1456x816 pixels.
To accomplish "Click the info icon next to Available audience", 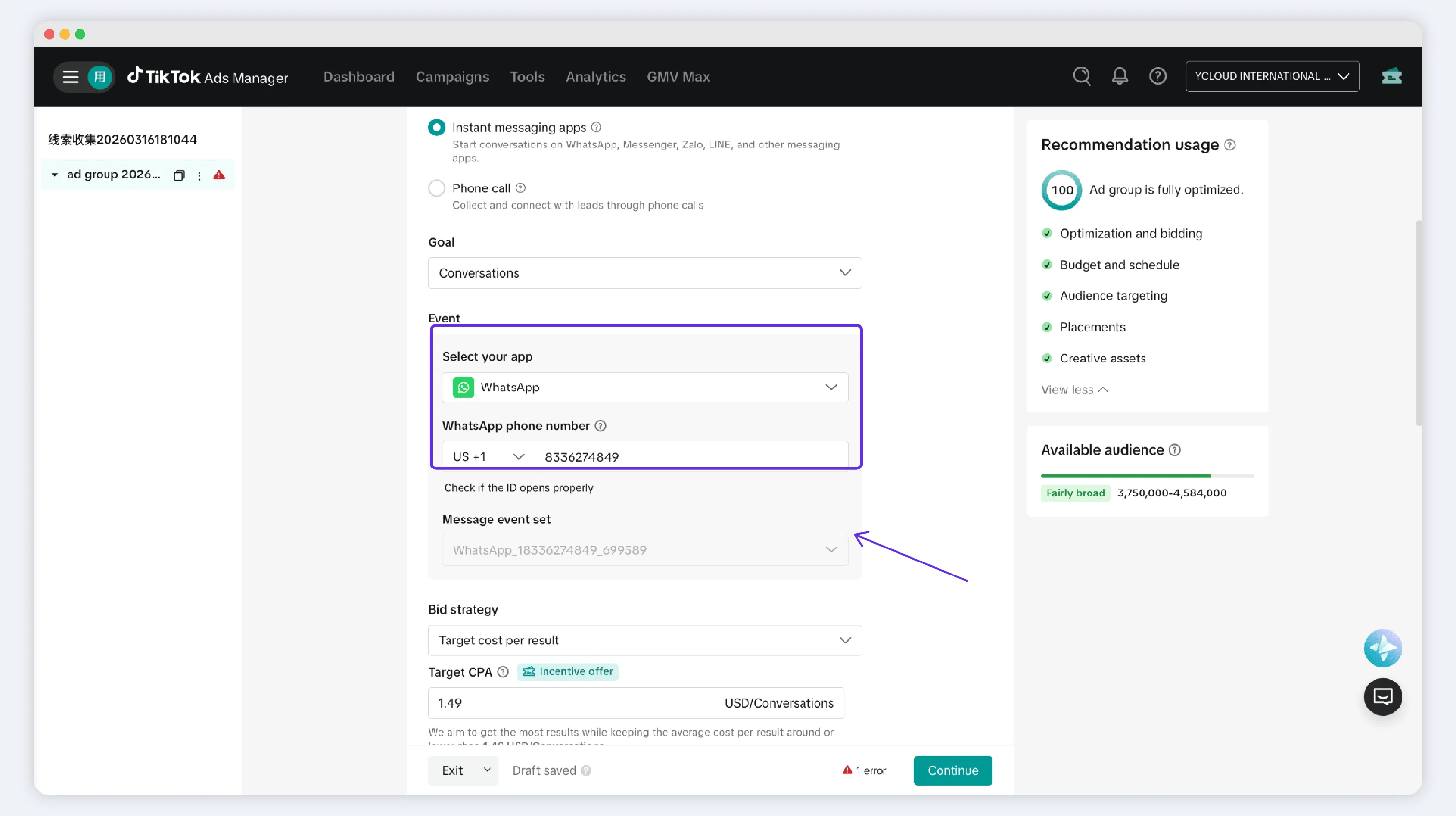I will (1174, 450).
